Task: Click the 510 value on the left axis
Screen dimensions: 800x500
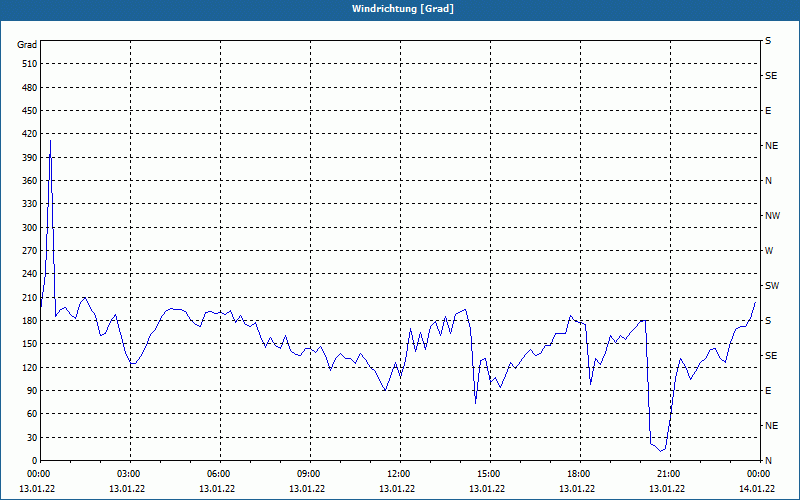Action: click(30, 64)
